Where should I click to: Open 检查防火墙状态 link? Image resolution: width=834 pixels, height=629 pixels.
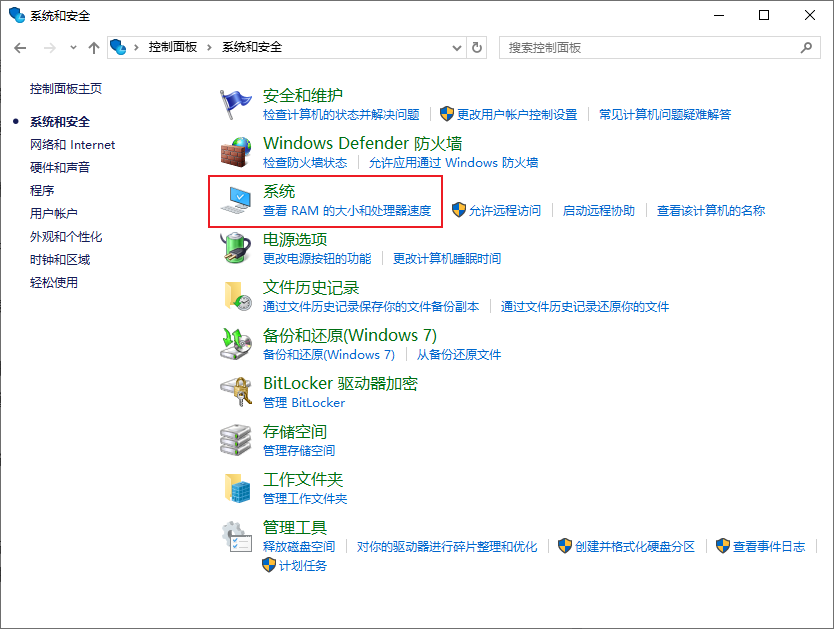[305, 163]
